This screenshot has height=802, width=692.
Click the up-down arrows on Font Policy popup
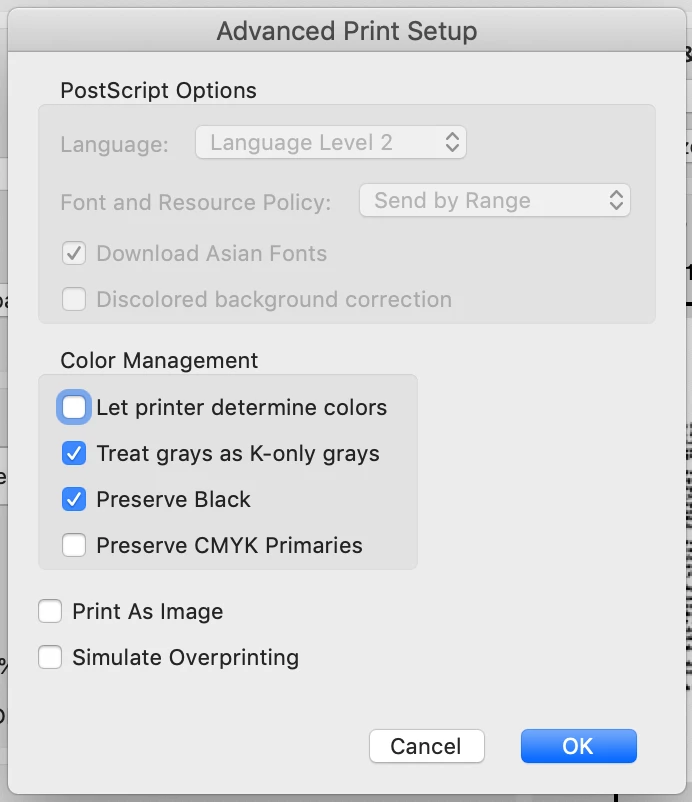click(x=616, y=201)
